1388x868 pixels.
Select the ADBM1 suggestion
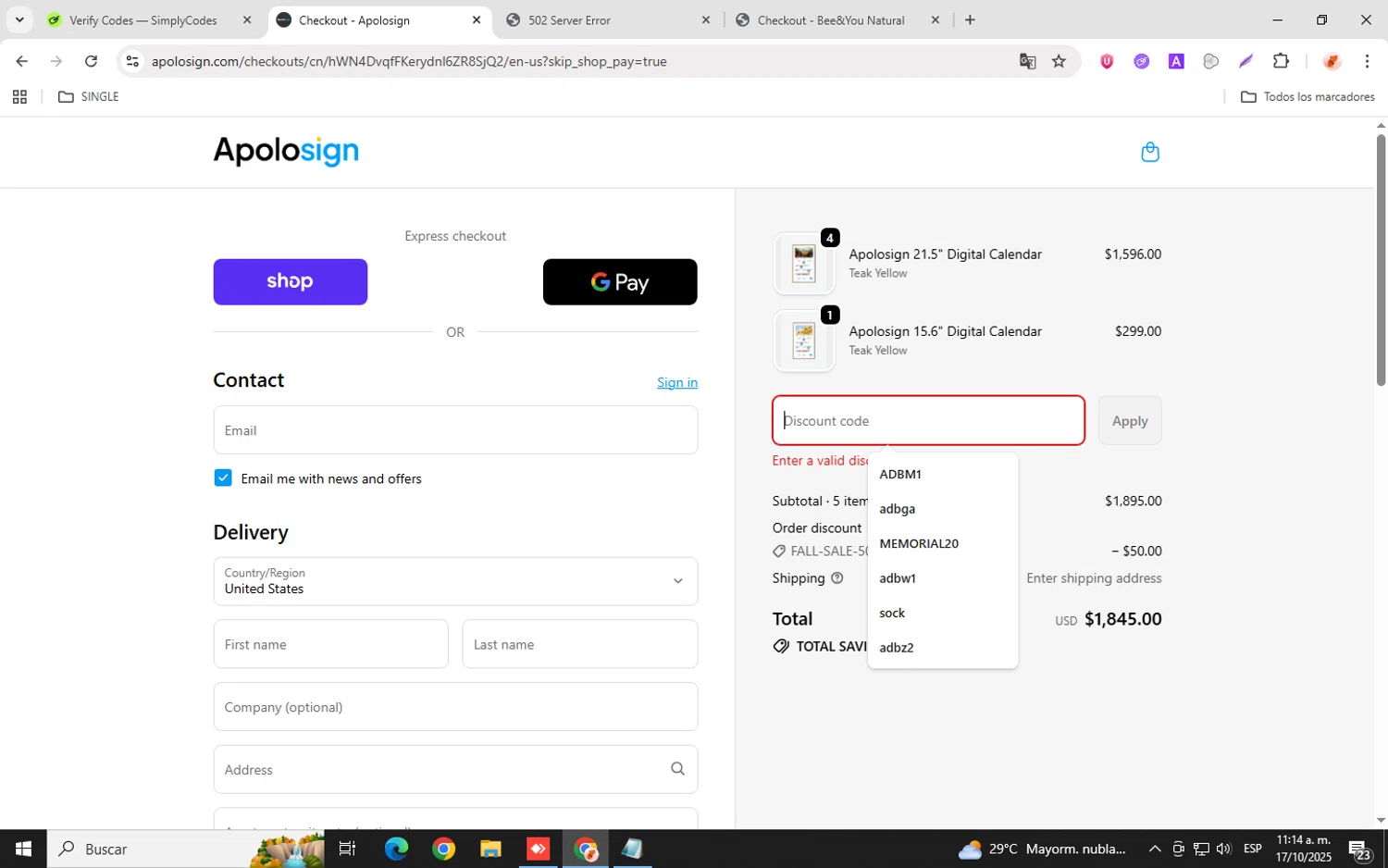click(943, 474)
